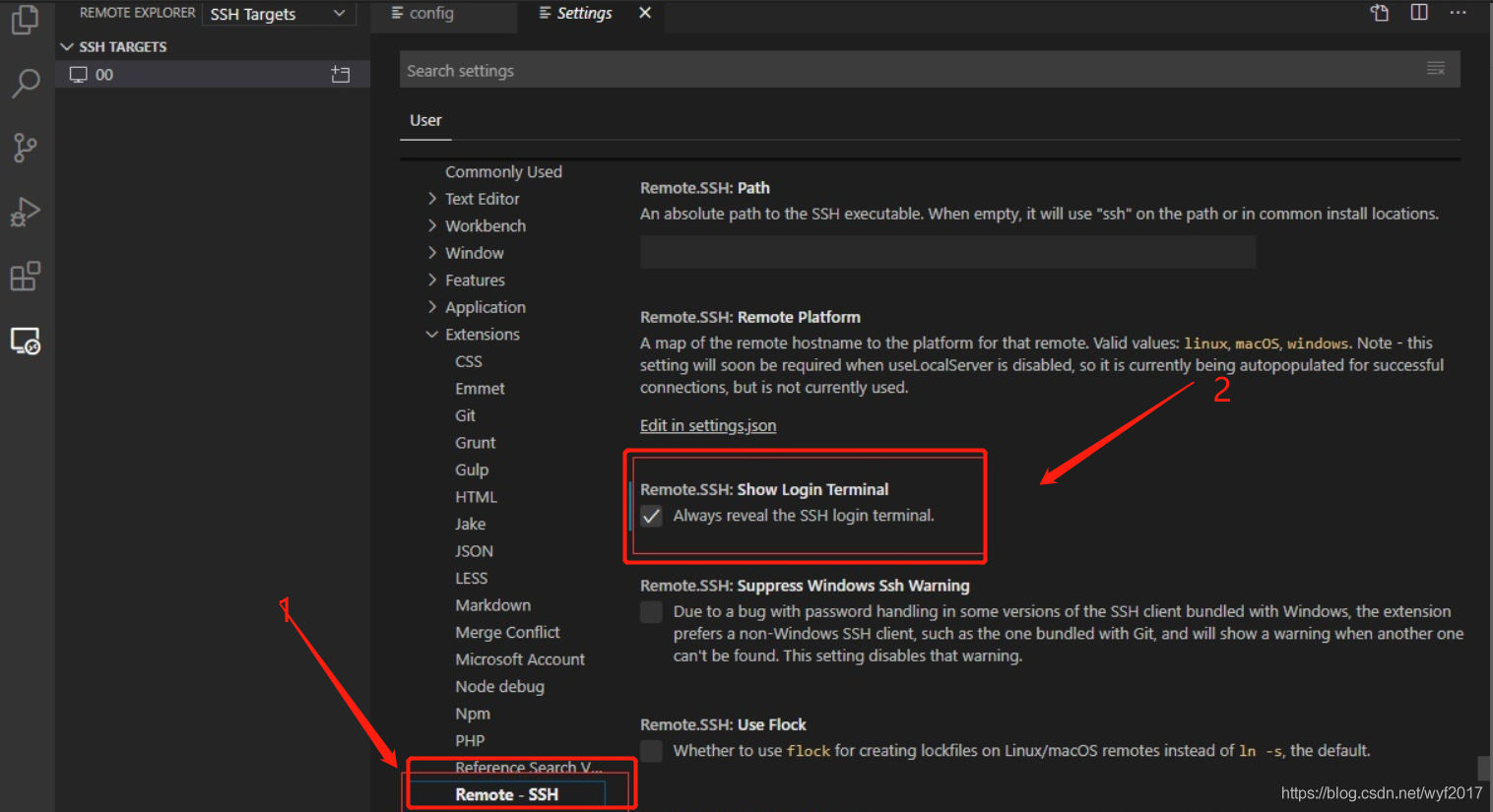Select Markdown extension settings
Image resolution: width=1493 pixels, height=812 pixels.
coord(492,605)
